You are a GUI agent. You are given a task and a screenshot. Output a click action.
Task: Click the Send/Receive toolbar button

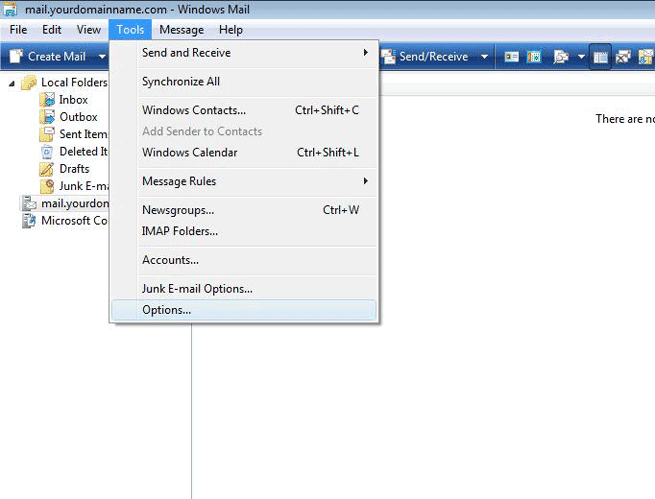point(425,56)
